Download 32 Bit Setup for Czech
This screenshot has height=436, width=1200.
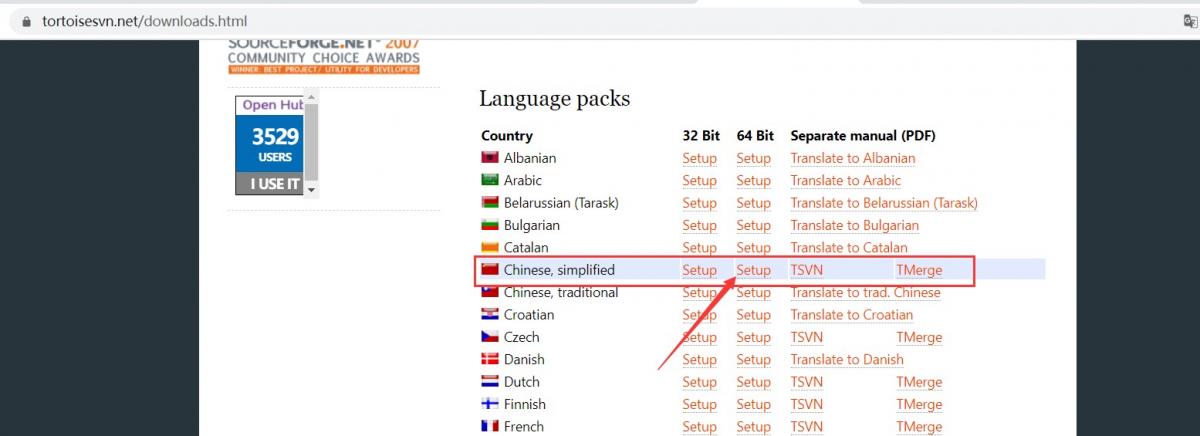pos(699,337)
